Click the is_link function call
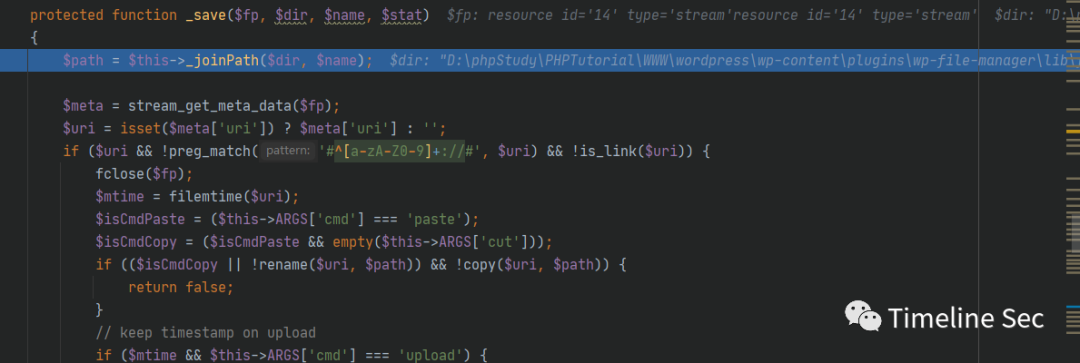 coord(610,151)
